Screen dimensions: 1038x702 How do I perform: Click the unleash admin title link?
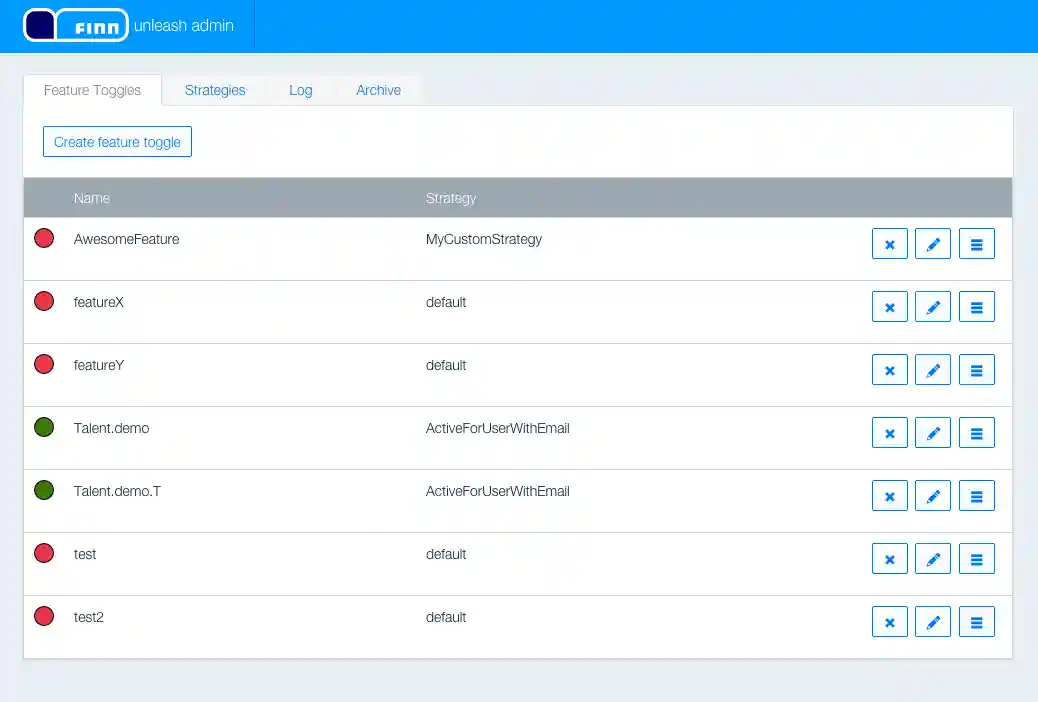pos(184,25)
